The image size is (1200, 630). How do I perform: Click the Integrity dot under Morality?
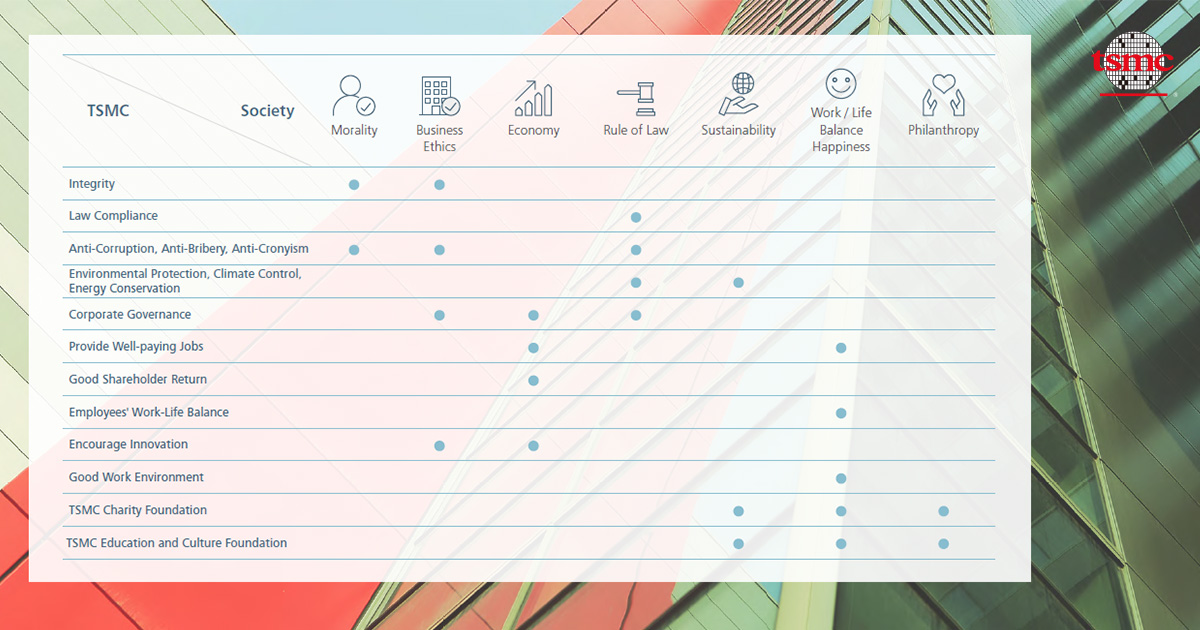(x=354, y=185)
